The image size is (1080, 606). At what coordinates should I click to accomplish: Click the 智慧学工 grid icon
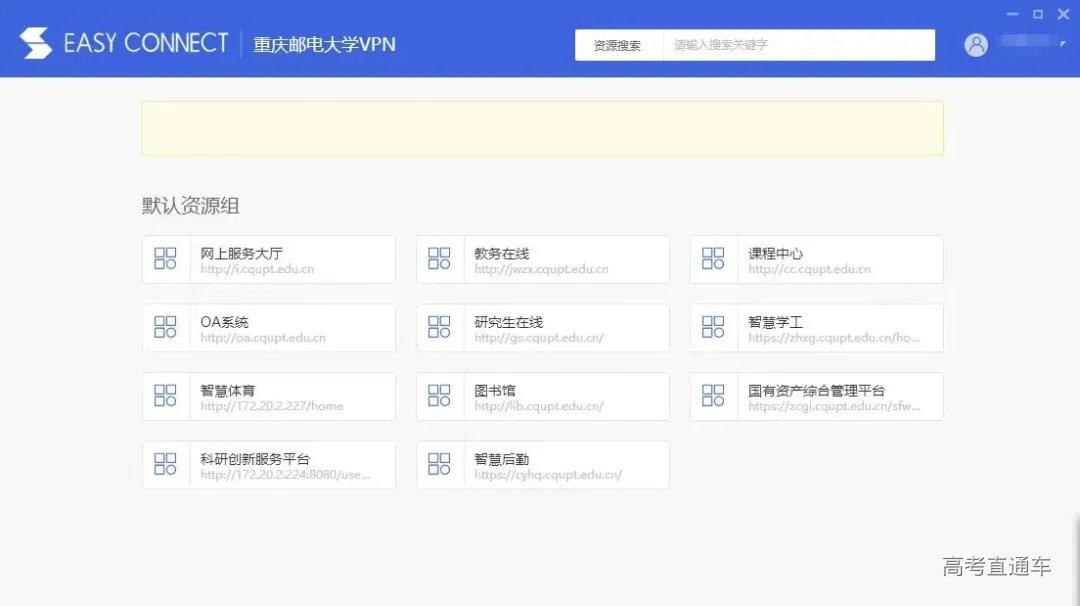click(x=712, y=327)
